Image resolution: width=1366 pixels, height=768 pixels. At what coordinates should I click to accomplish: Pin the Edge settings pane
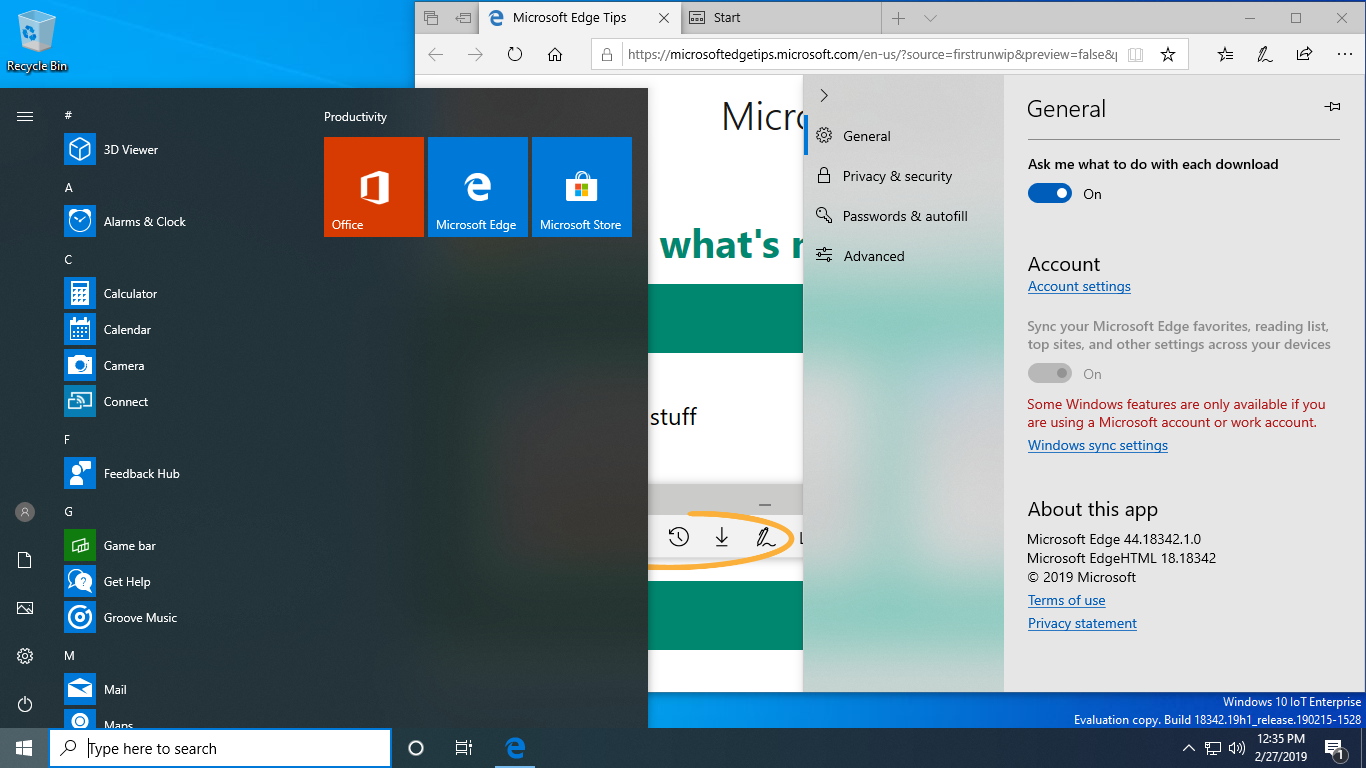pos(1332,106)
